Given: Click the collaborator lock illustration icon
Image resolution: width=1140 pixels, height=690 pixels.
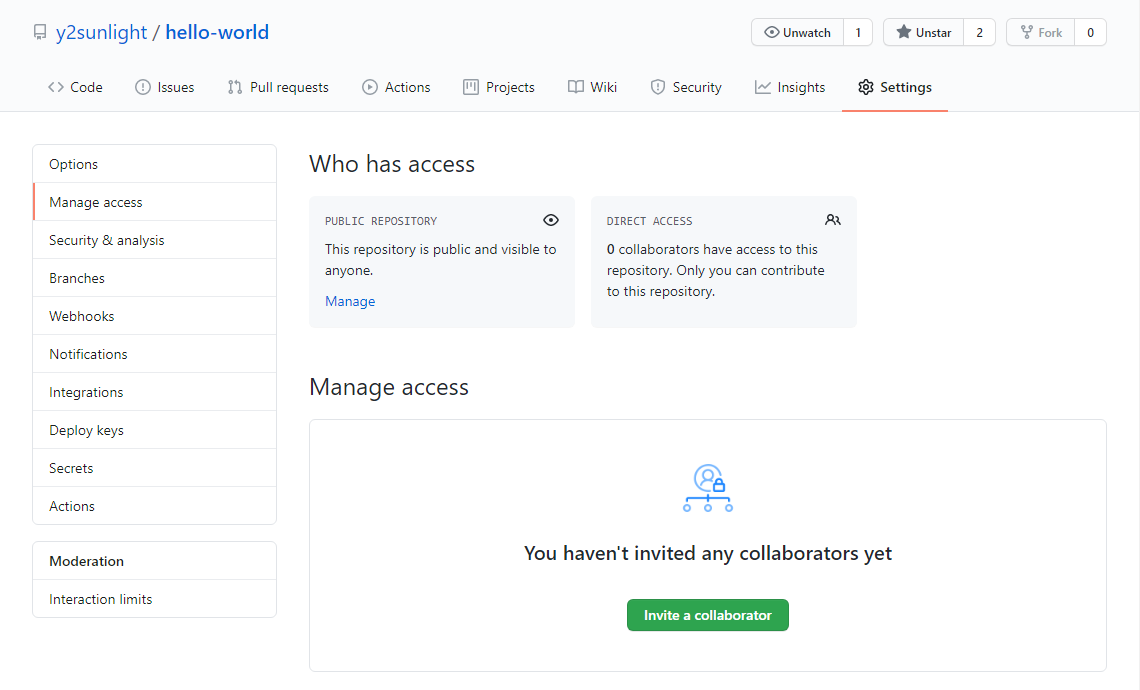Looking at the screenshot, I should 708,488.
